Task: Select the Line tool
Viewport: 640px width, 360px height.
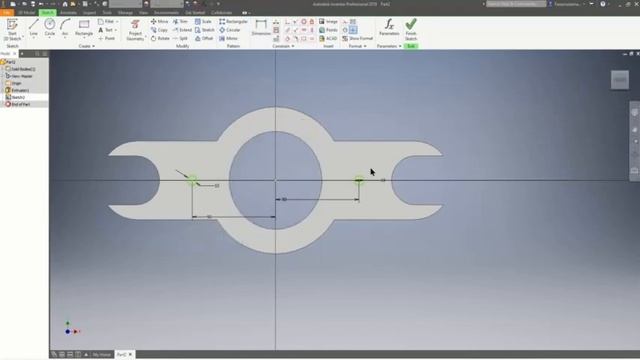Action: coord(33,27)
